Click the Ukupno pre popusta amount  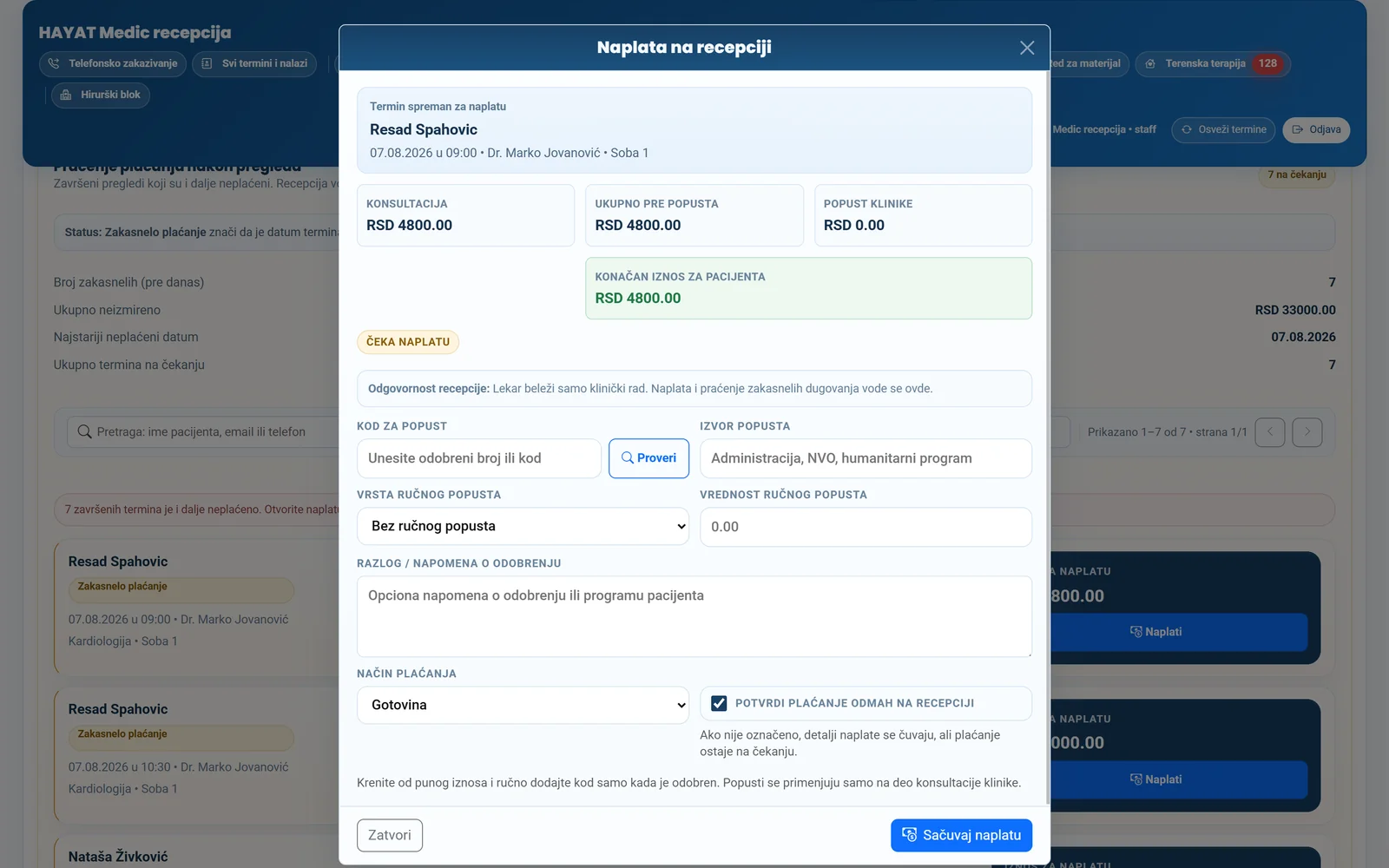[638, 225]
